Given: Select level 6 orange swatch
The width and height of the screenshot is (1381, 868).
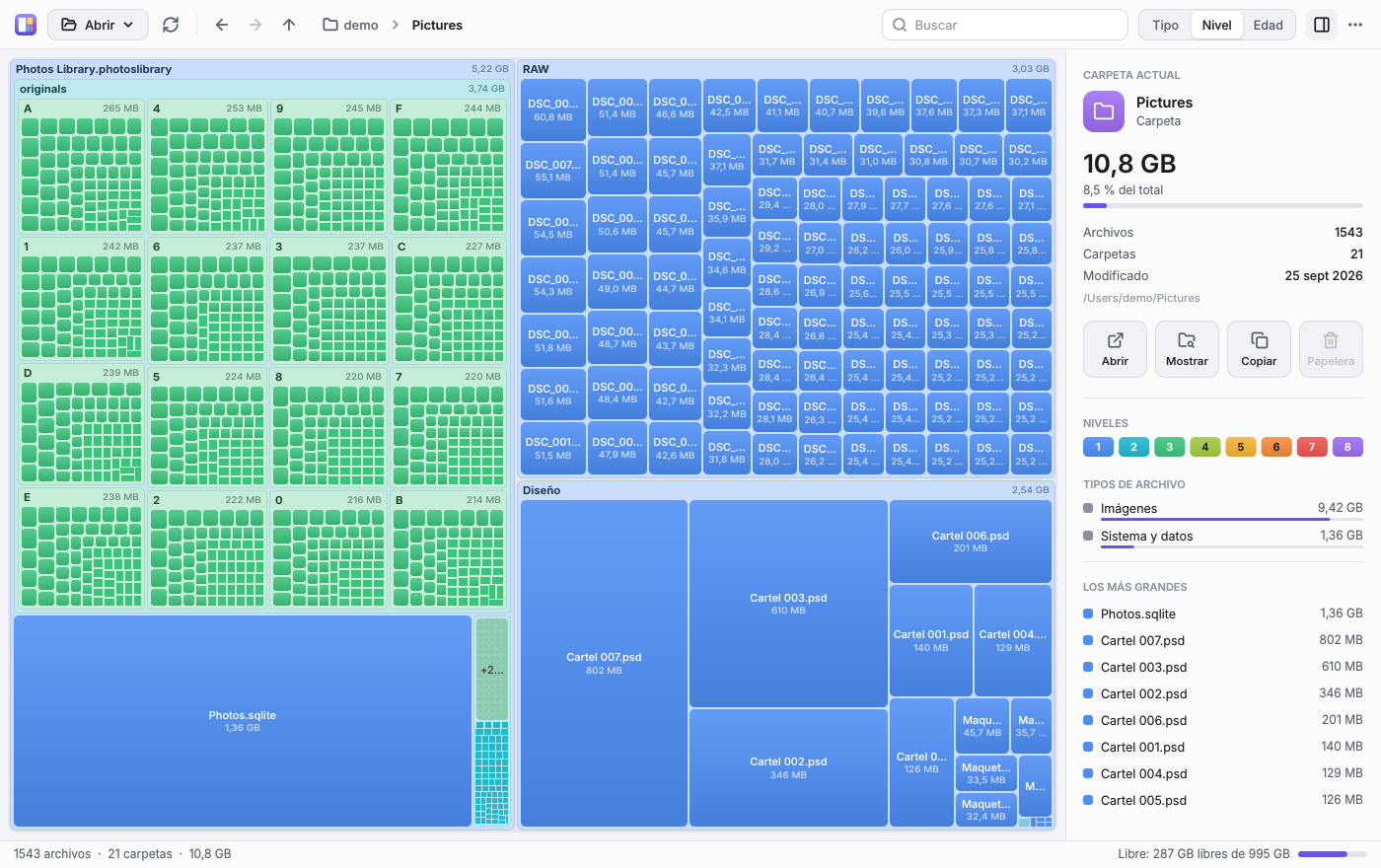Looking at the screenshot, I should coord(1276,447).
